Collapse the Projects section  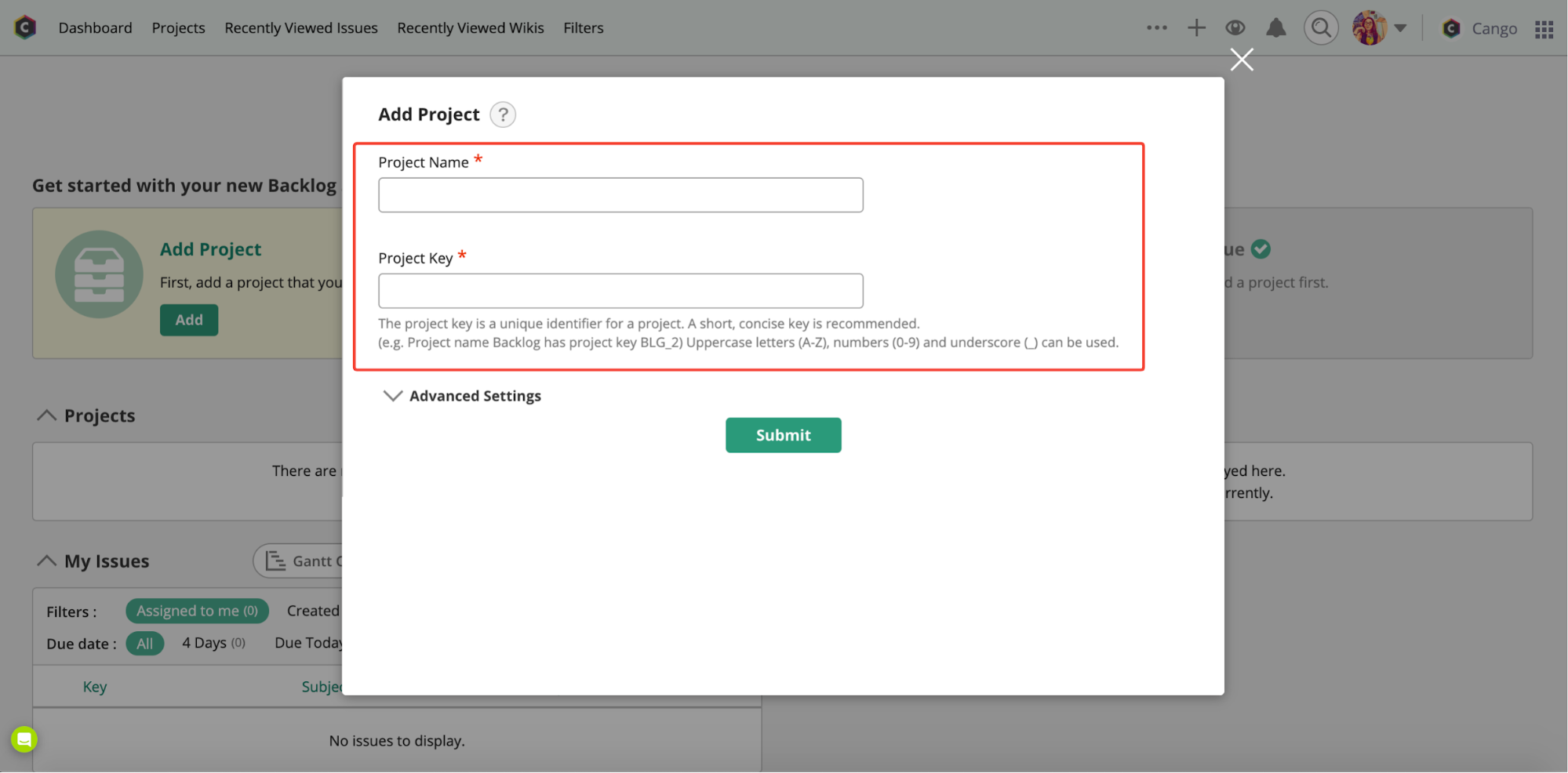click(x=47, y=416)
